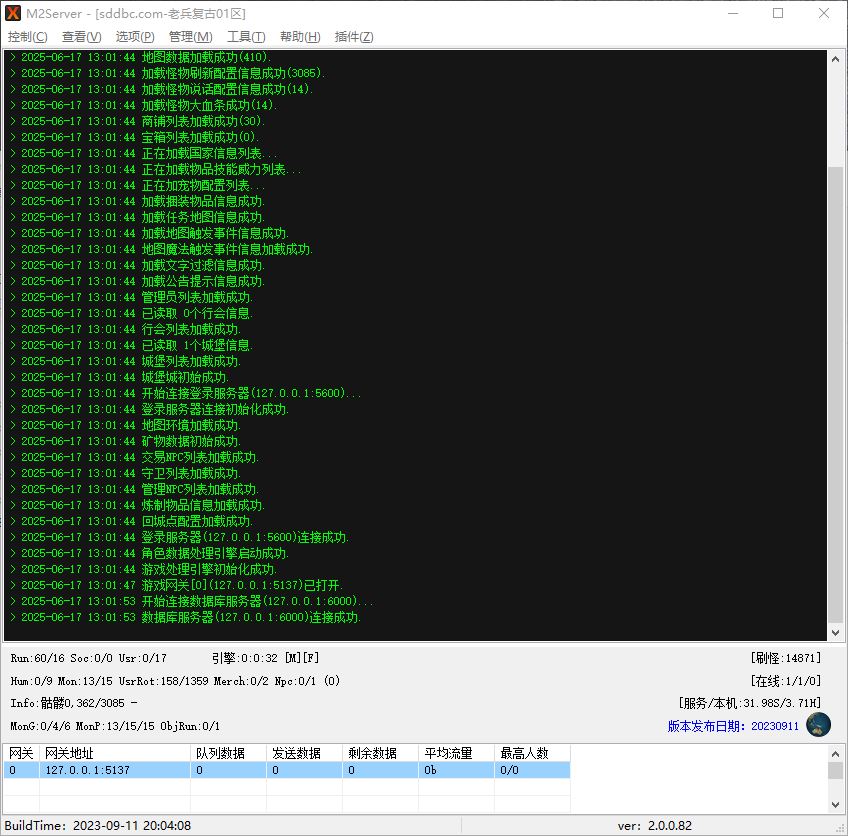Open the 控制(C) menu
Viewport: 848px width, 836px height.
28,37
